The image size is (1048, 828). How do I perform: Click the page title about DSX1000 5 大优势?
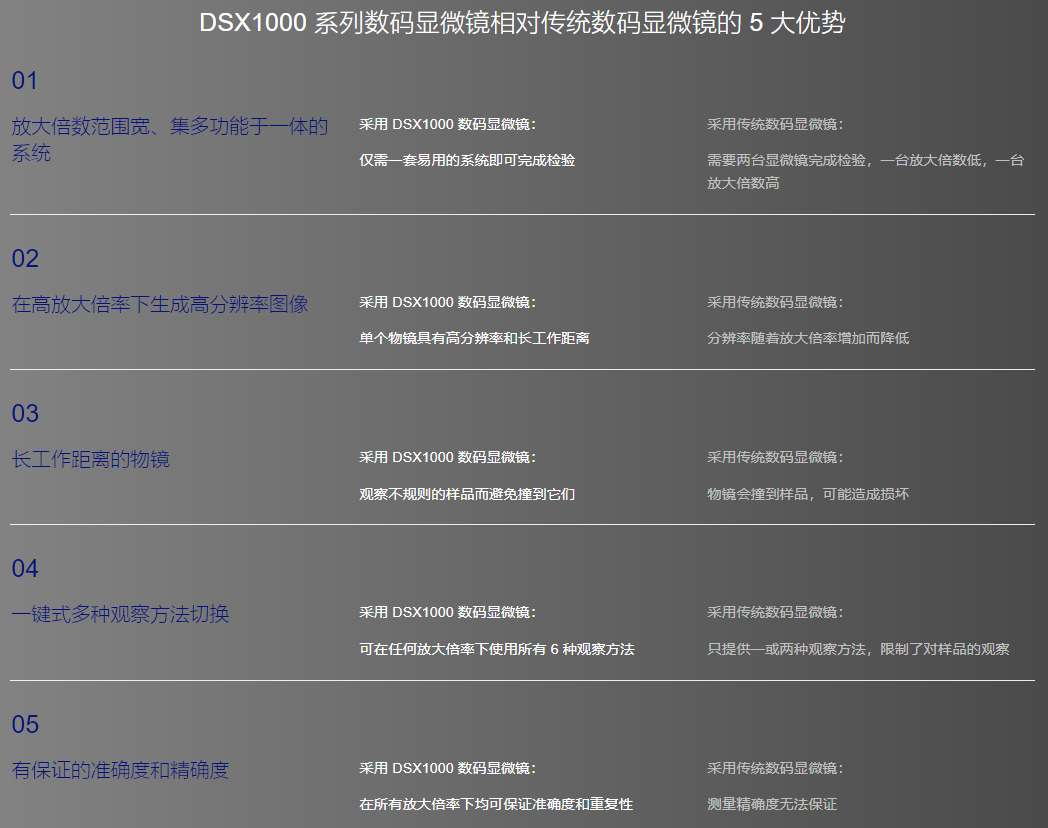(x=522, y=23)
